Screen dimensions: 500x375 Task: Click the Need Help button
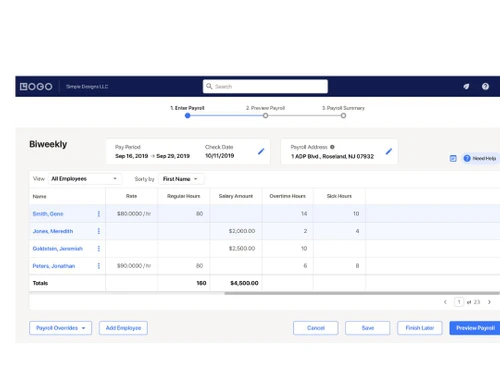[480, 158]
